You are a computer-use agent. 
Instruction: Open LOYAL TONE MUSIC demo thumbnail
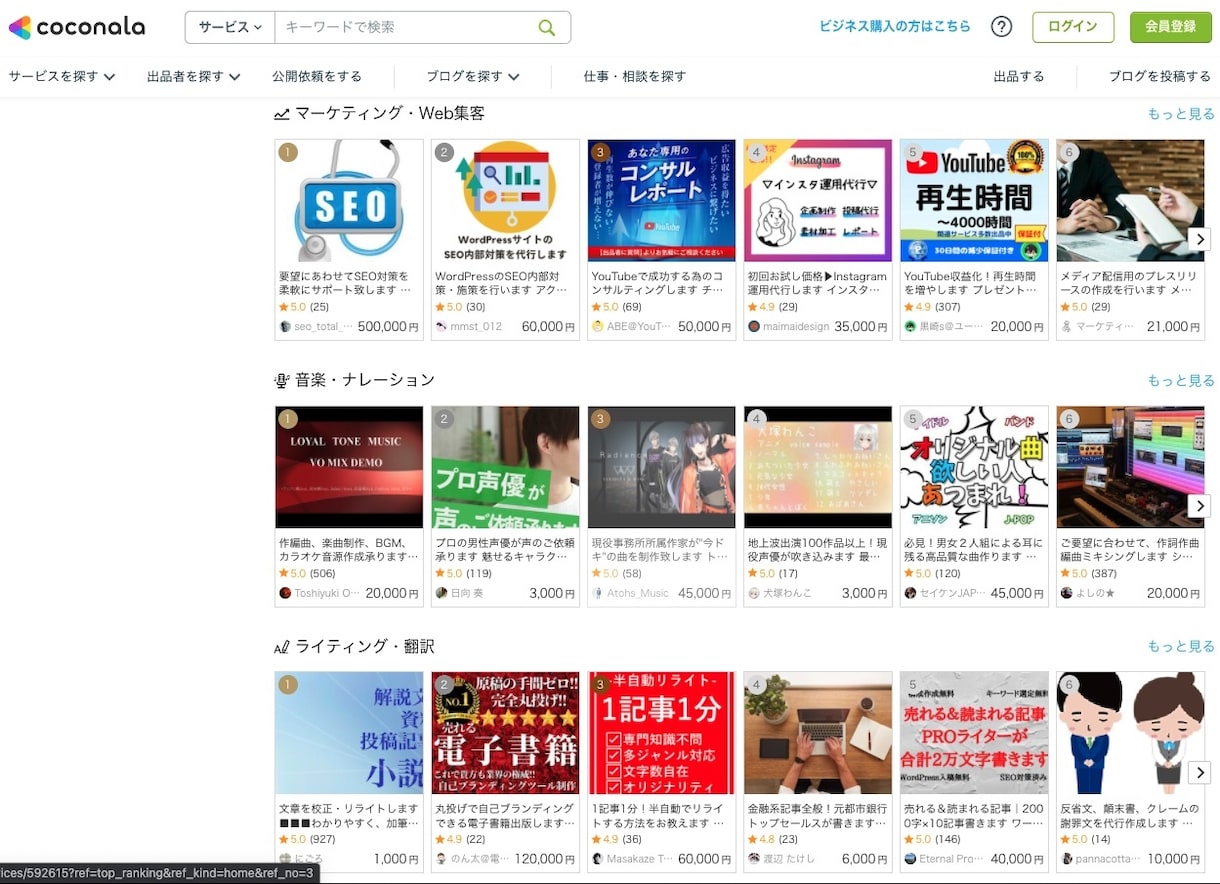click(x=349, y=467)
